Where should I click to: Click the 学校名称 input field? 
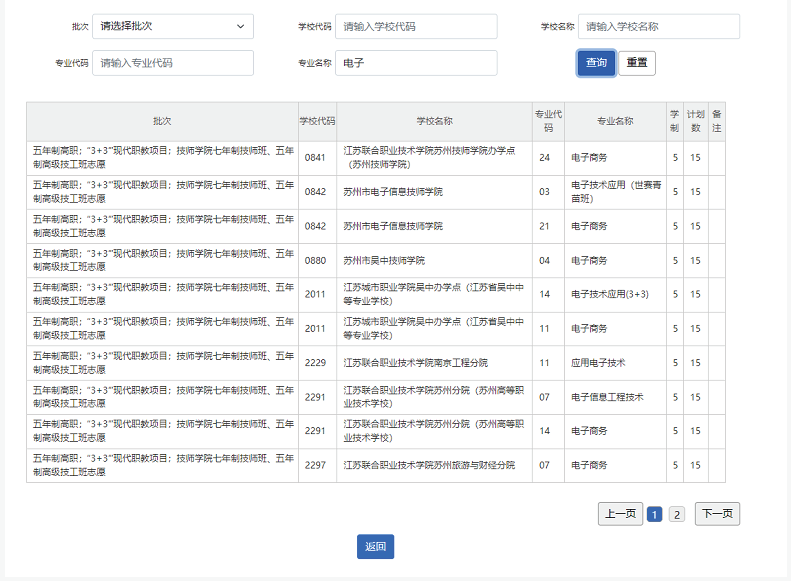[659, 27]
